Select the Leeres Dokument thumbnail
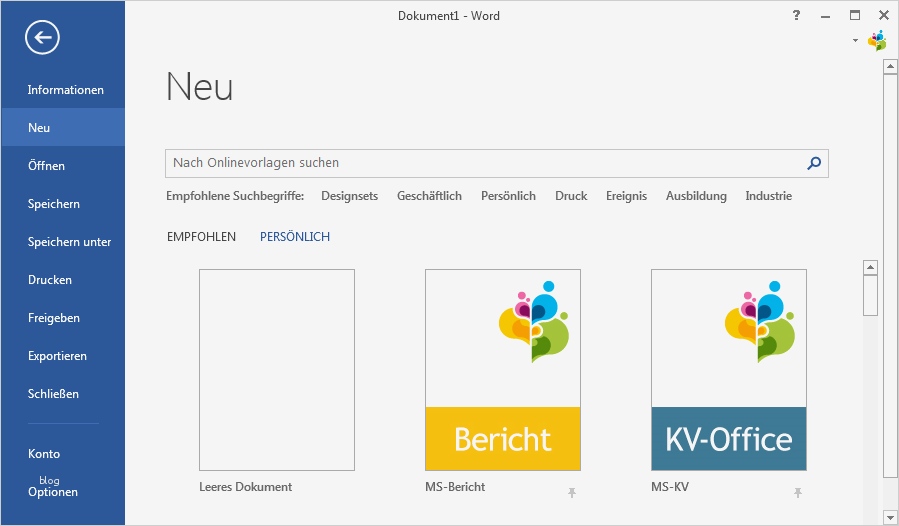The width and height of the screenshot is (899, 526). point(277,370)
